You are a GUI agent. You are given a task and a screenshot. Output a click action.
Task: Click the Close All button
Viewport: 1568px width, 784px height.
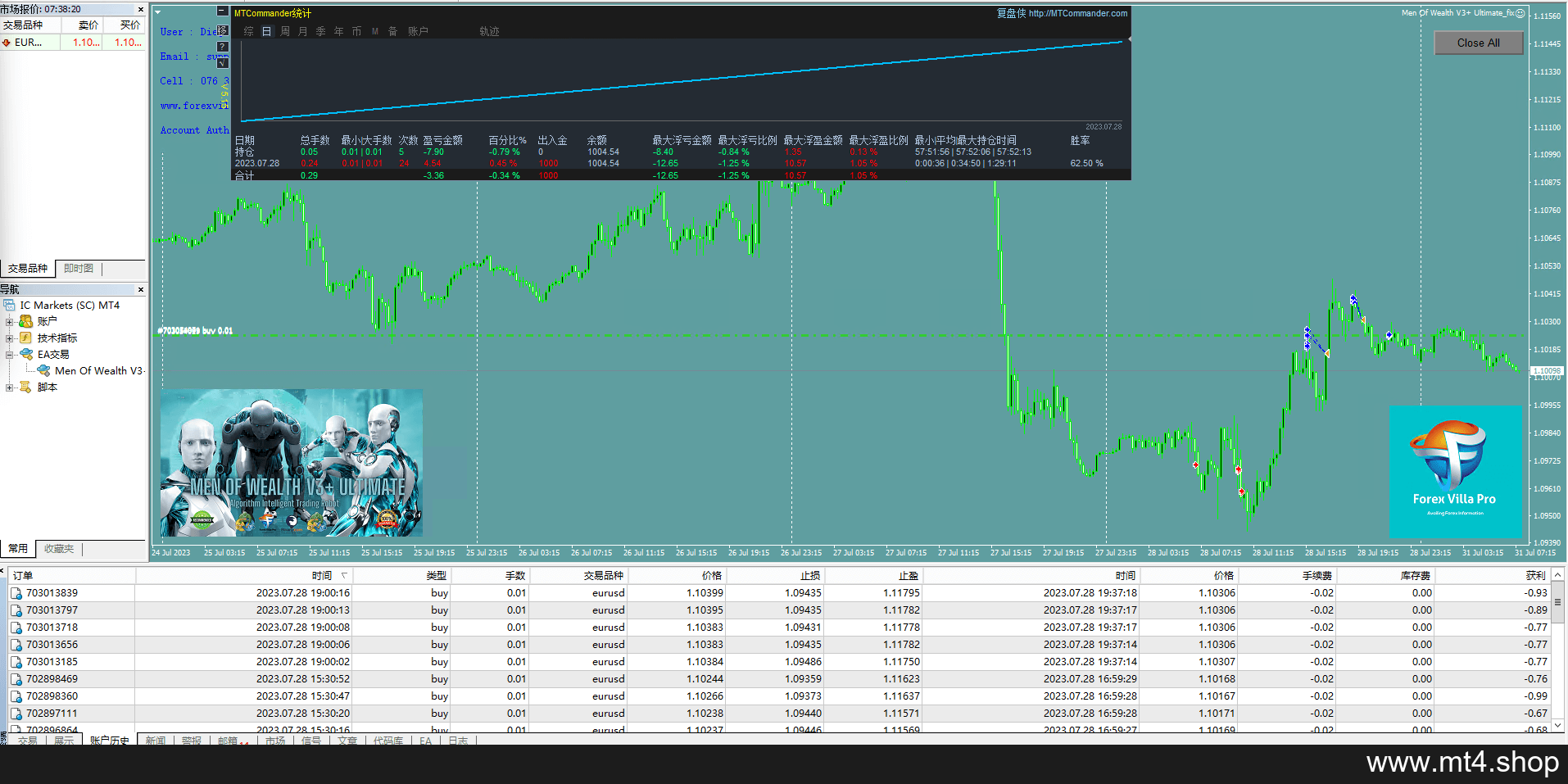(1479, 43)
